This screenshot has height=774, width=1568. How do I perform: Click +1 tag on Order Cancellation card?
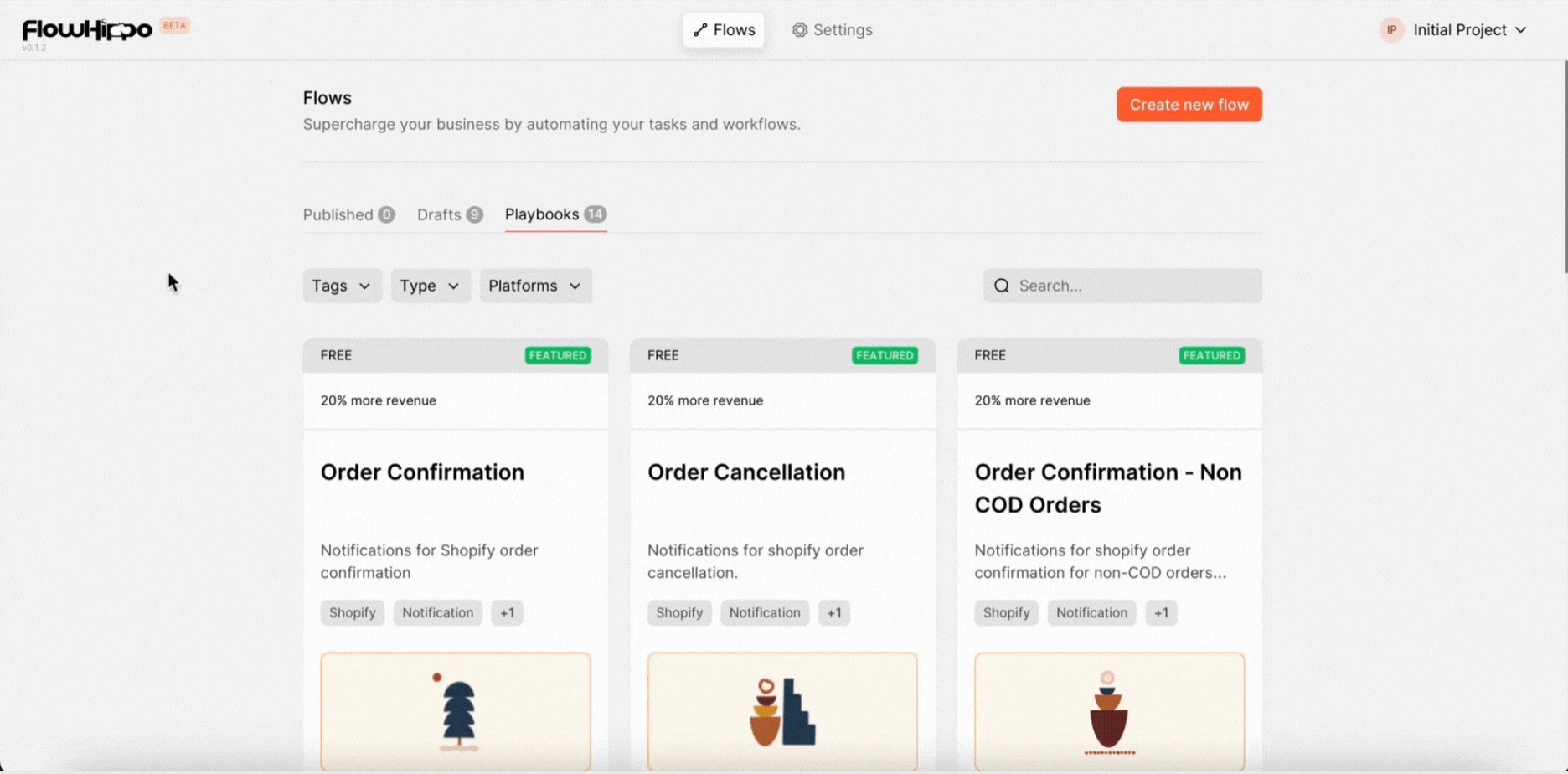(834, 612)
